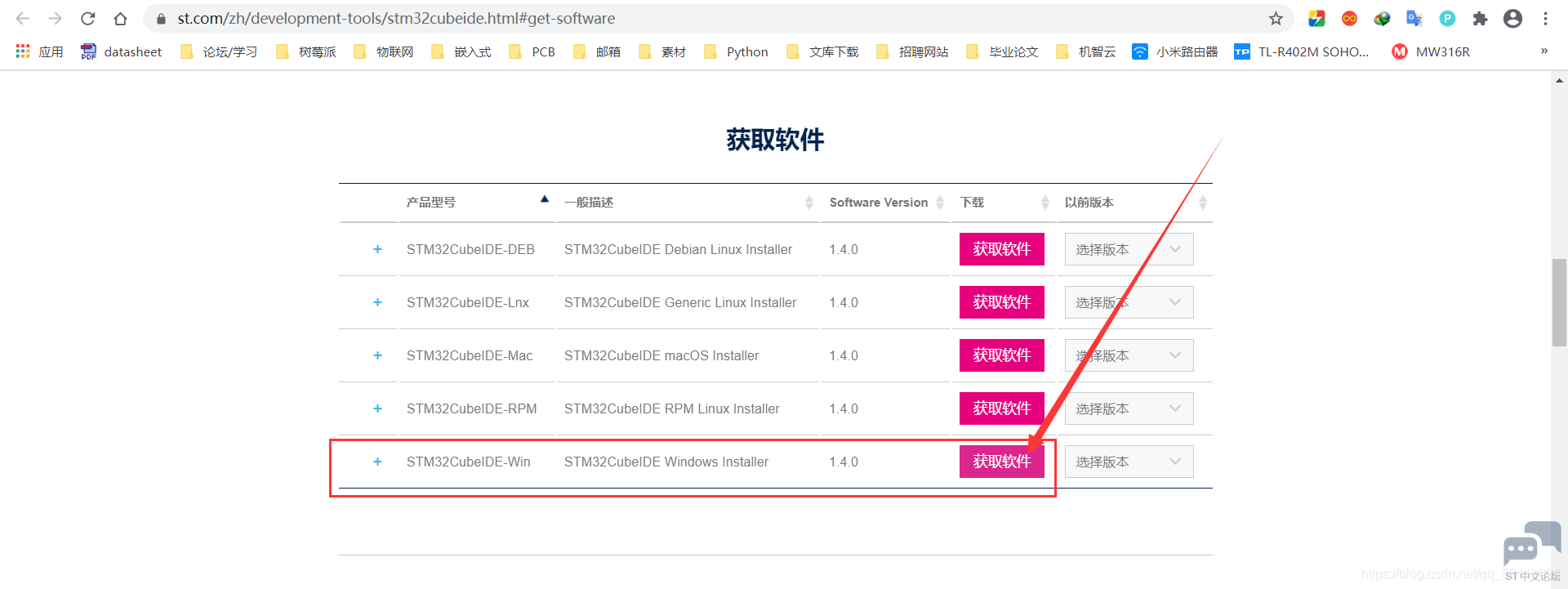Open the TL-R402M SOHO bookmark
Image resolution: width=1568 pixels, height=589 pixels.
tap(1302, 51)
